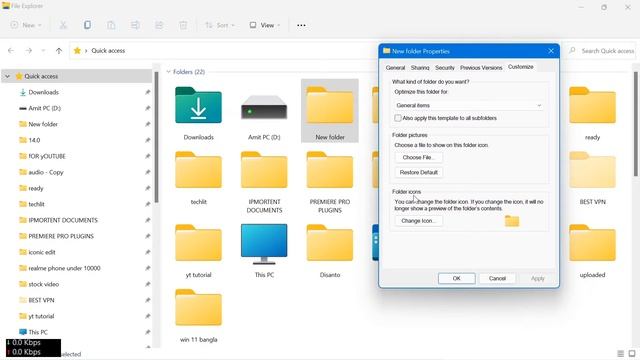Viewport: 640px width, 360px height.
Task: Click the Rename icon in toolbar
Action: (x=135, y=25)
